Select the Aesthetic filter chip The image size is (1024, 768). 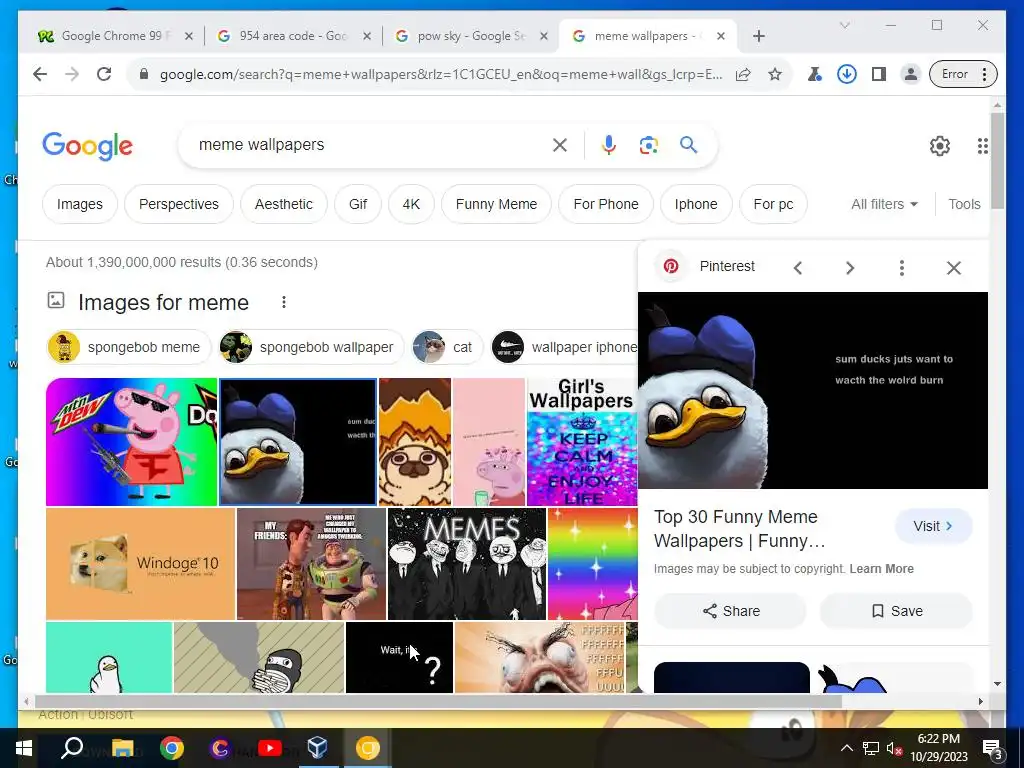tap(283, 204)
